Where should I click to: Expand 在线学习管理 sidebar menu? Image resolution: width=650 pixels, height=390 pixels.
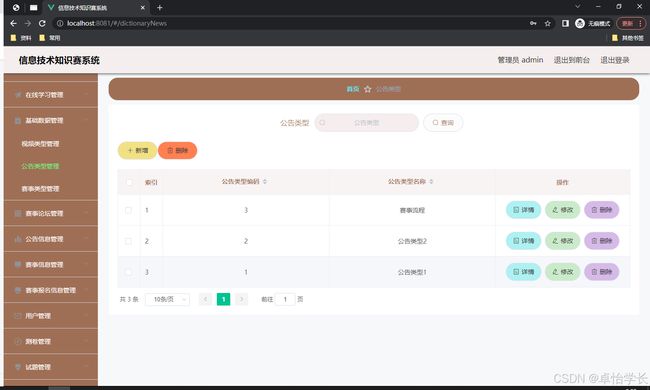click(x=51, y=95)
